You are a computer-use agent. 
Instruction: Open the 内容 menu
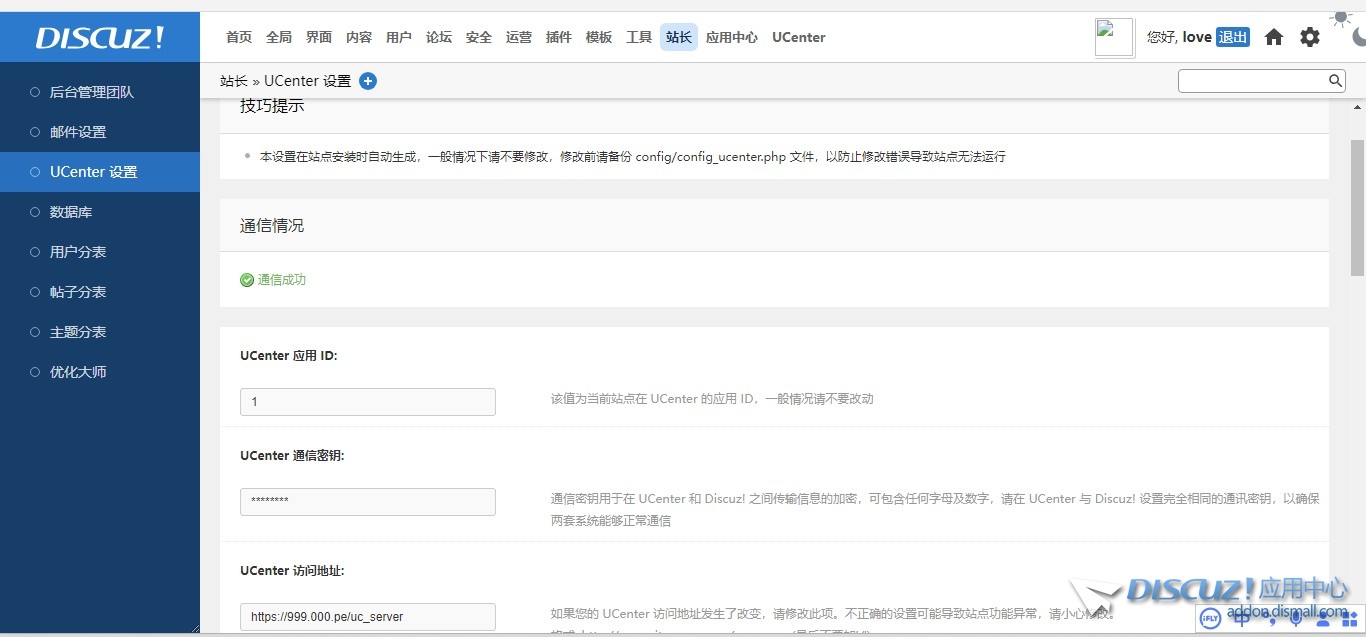pos(359,37)
